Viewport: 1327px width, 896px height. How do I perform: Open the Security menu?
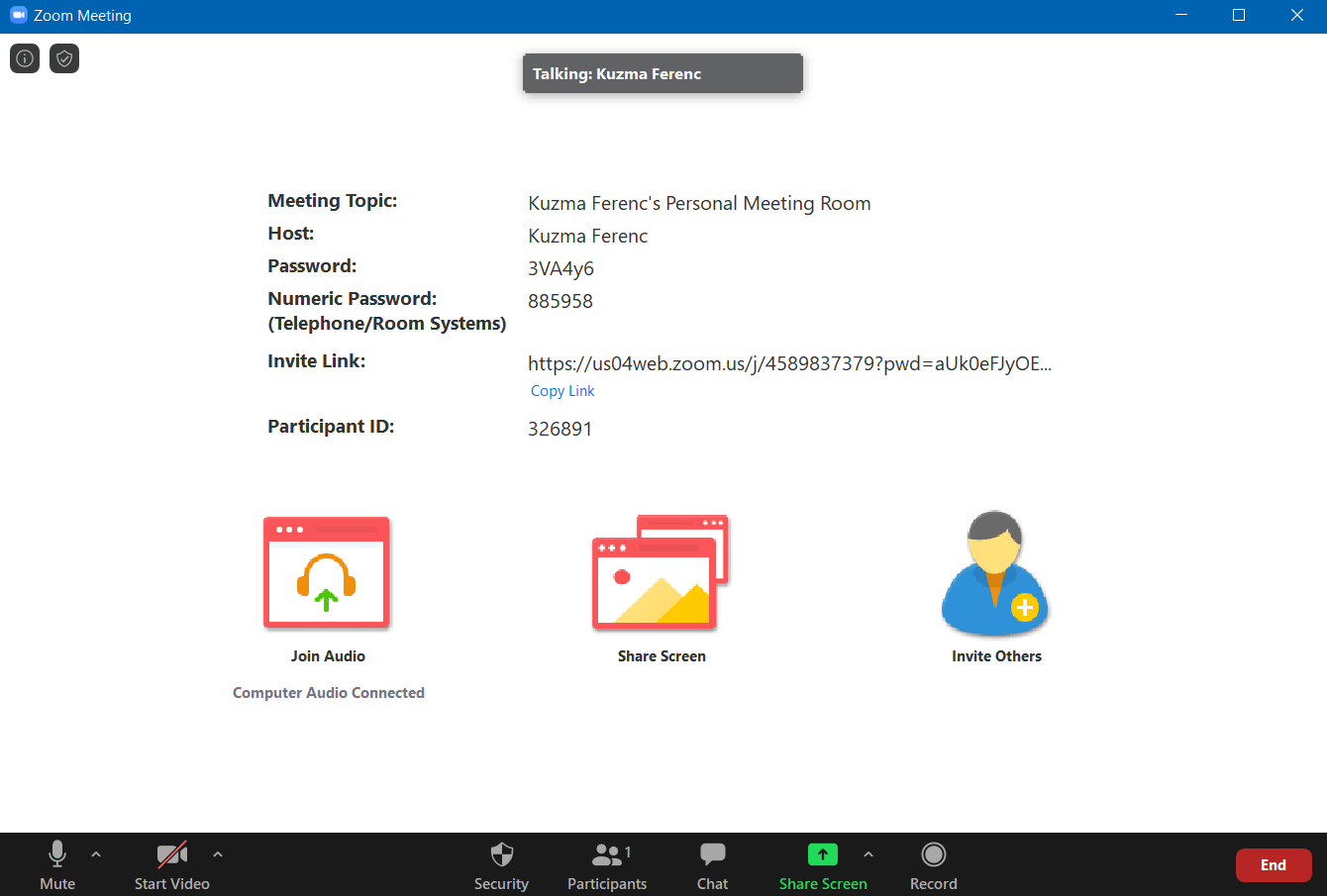click(501, 864)
